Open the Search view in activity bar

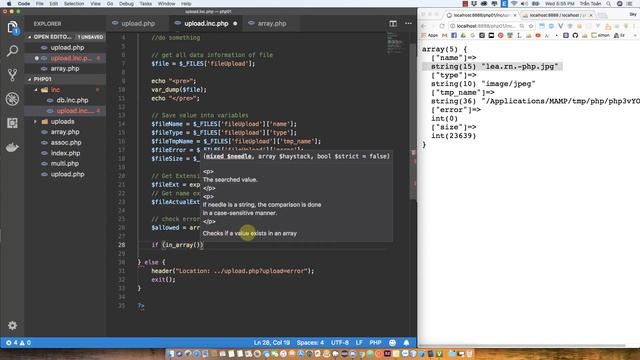[12, 51]
